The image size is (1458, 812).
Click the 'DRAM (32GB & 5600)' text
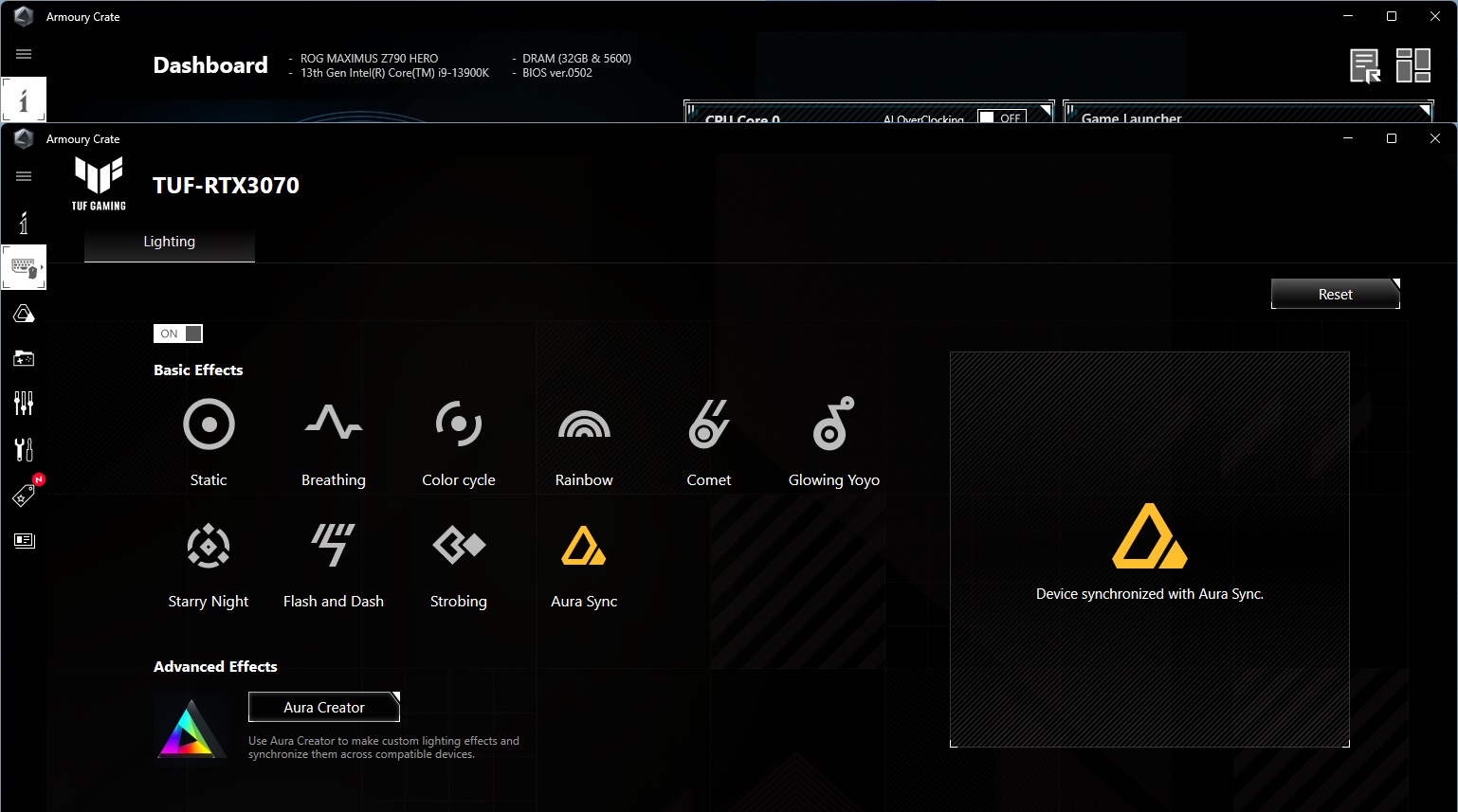click(x=576, y=59)
